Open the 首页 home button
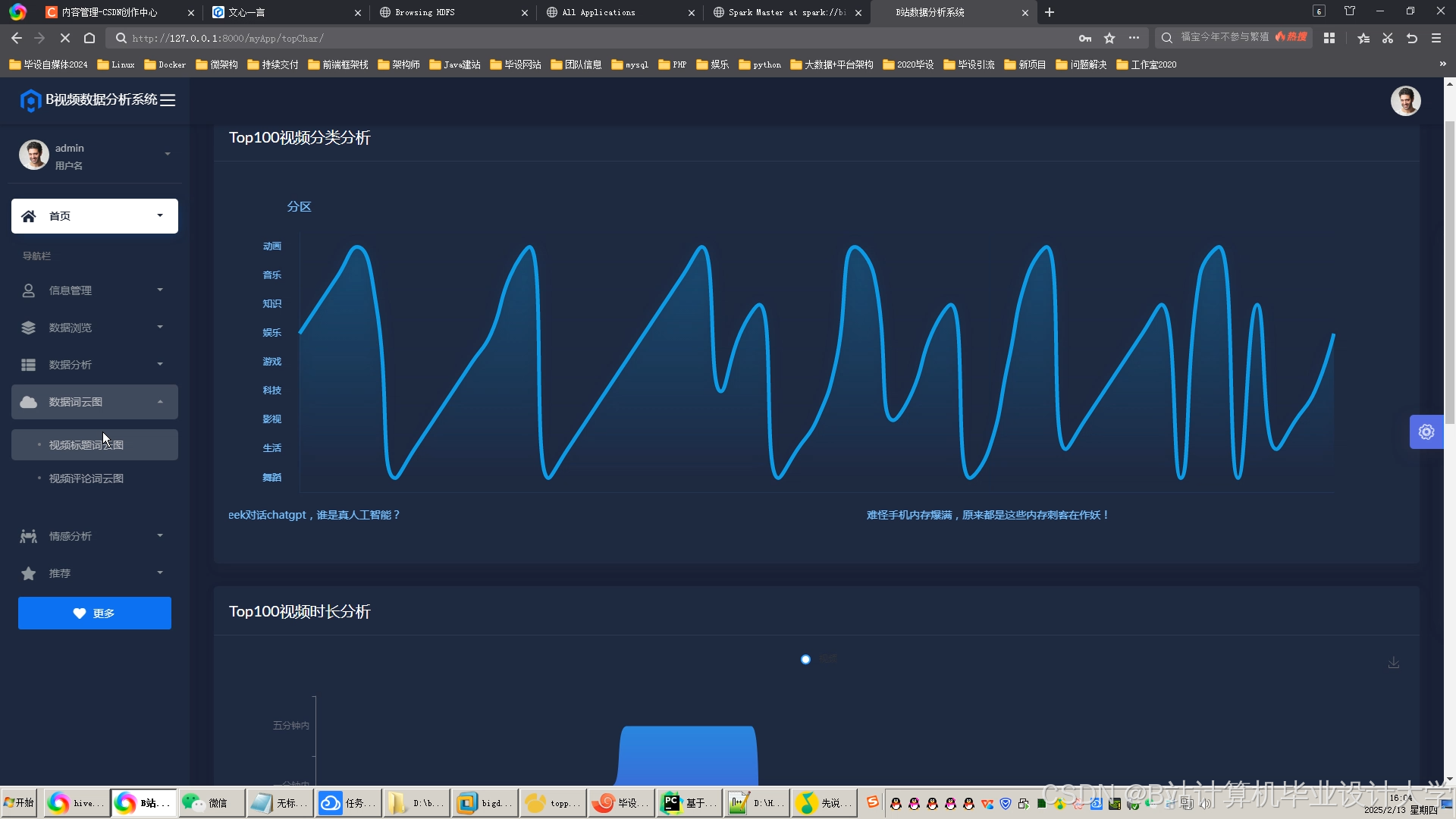The width and height of the screenshot is (1456, 819). click(95, 216)
